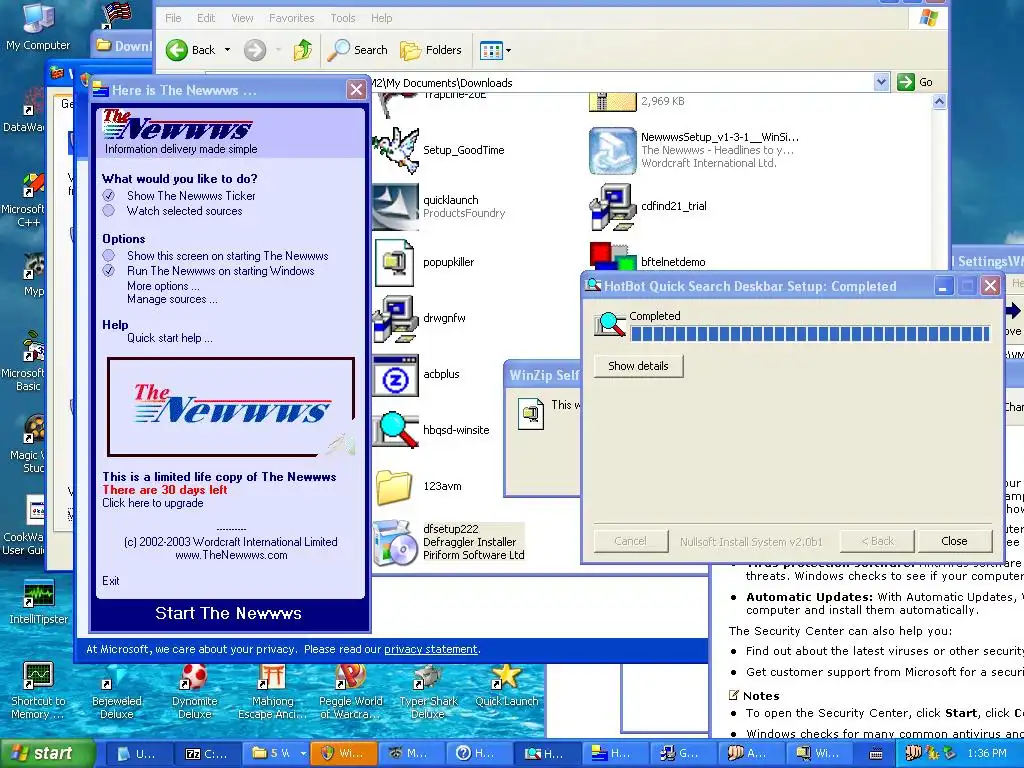
Task: Open My Computer desktop icon
Action: 38,26
